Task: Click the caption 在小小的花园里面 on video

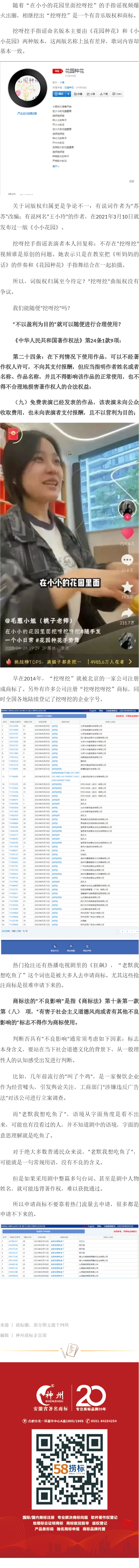Action: 70,583
